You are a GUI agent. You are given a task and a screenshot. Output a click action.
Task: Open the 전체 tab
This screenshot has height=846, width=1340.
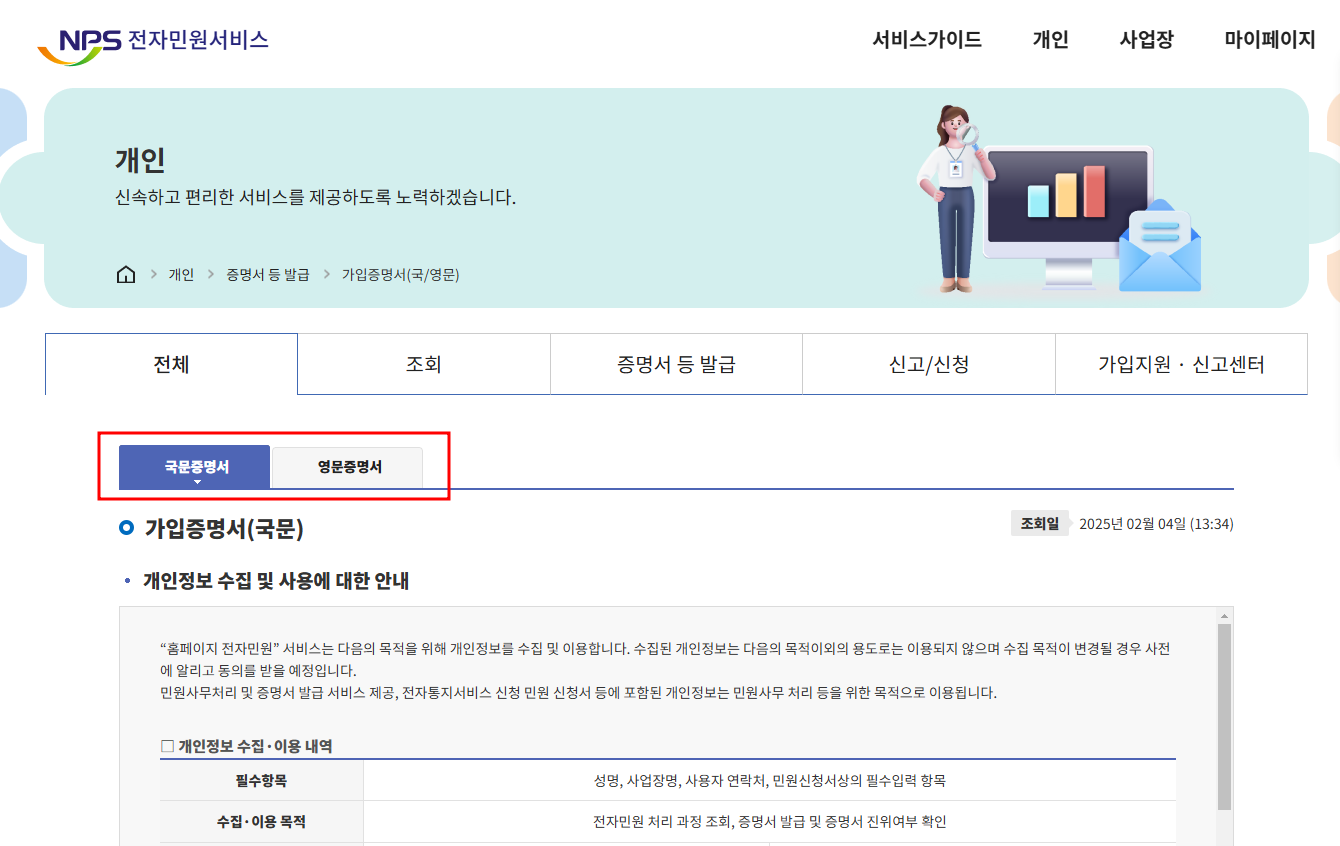[x=170, y=364]
